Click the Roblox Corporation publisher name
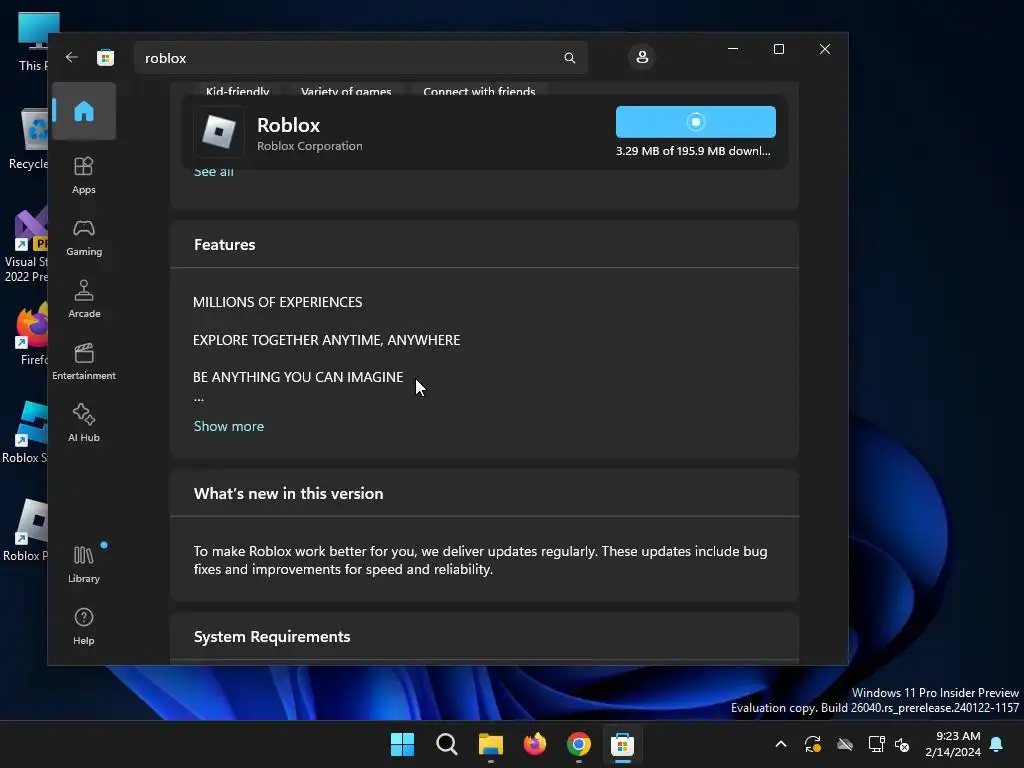 pyautogui.click(x=310, y=146)
